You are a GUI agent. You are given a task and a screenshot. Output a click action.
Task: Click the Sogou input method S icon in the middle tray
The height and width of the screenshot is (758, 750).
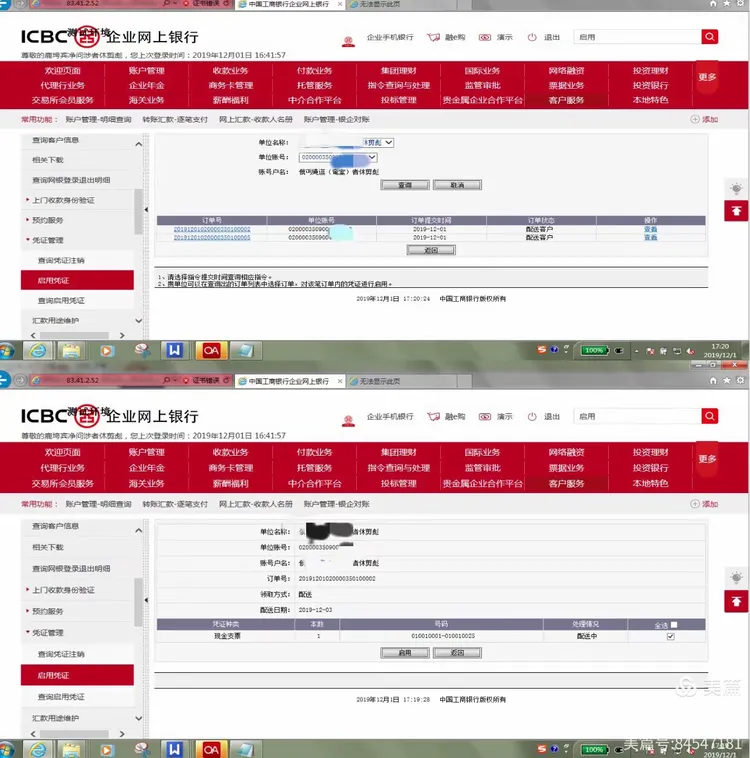point(542,350)
